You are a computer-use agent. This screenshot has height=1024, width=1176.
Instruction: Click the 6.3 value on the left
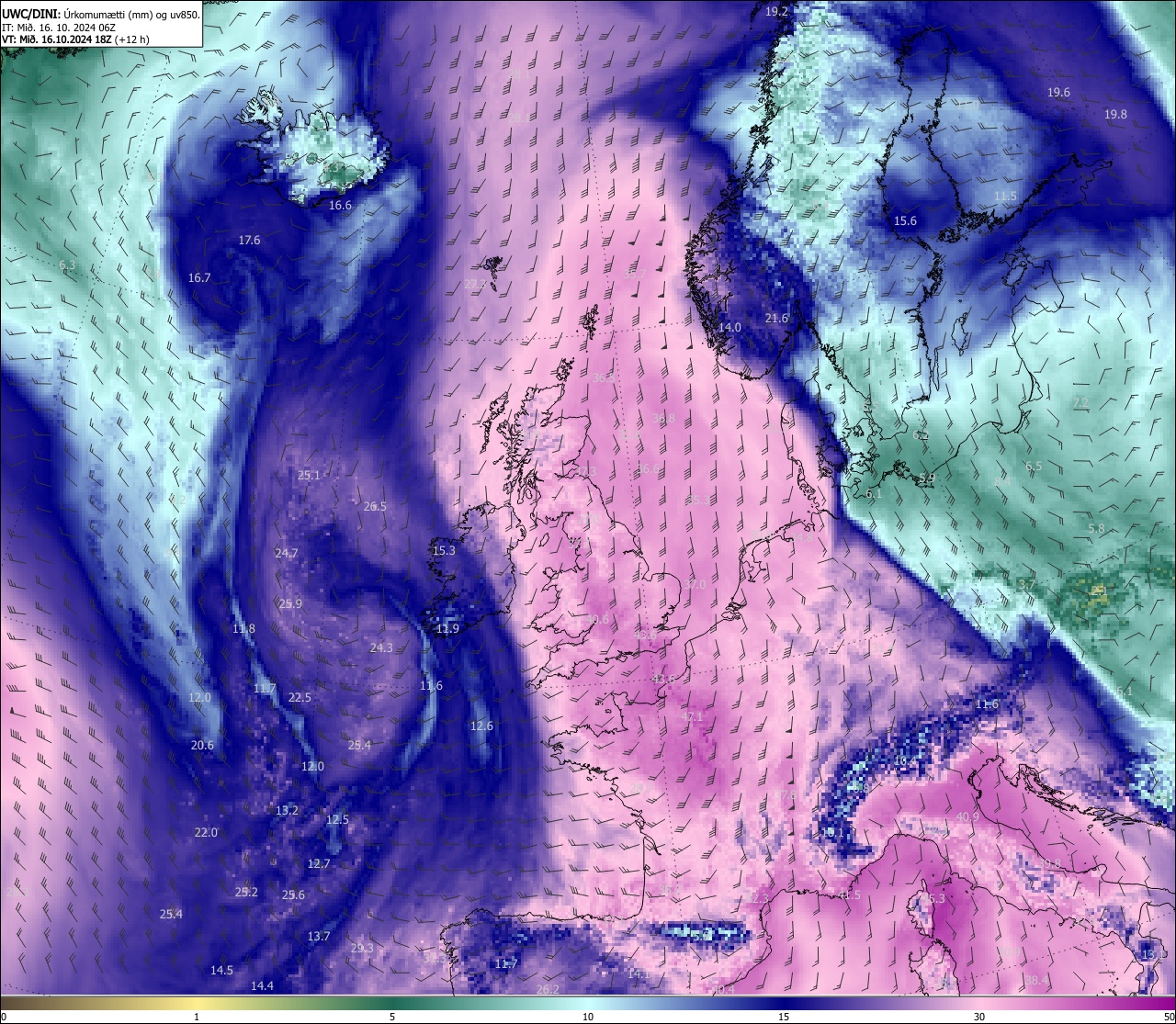pos(66,265)
